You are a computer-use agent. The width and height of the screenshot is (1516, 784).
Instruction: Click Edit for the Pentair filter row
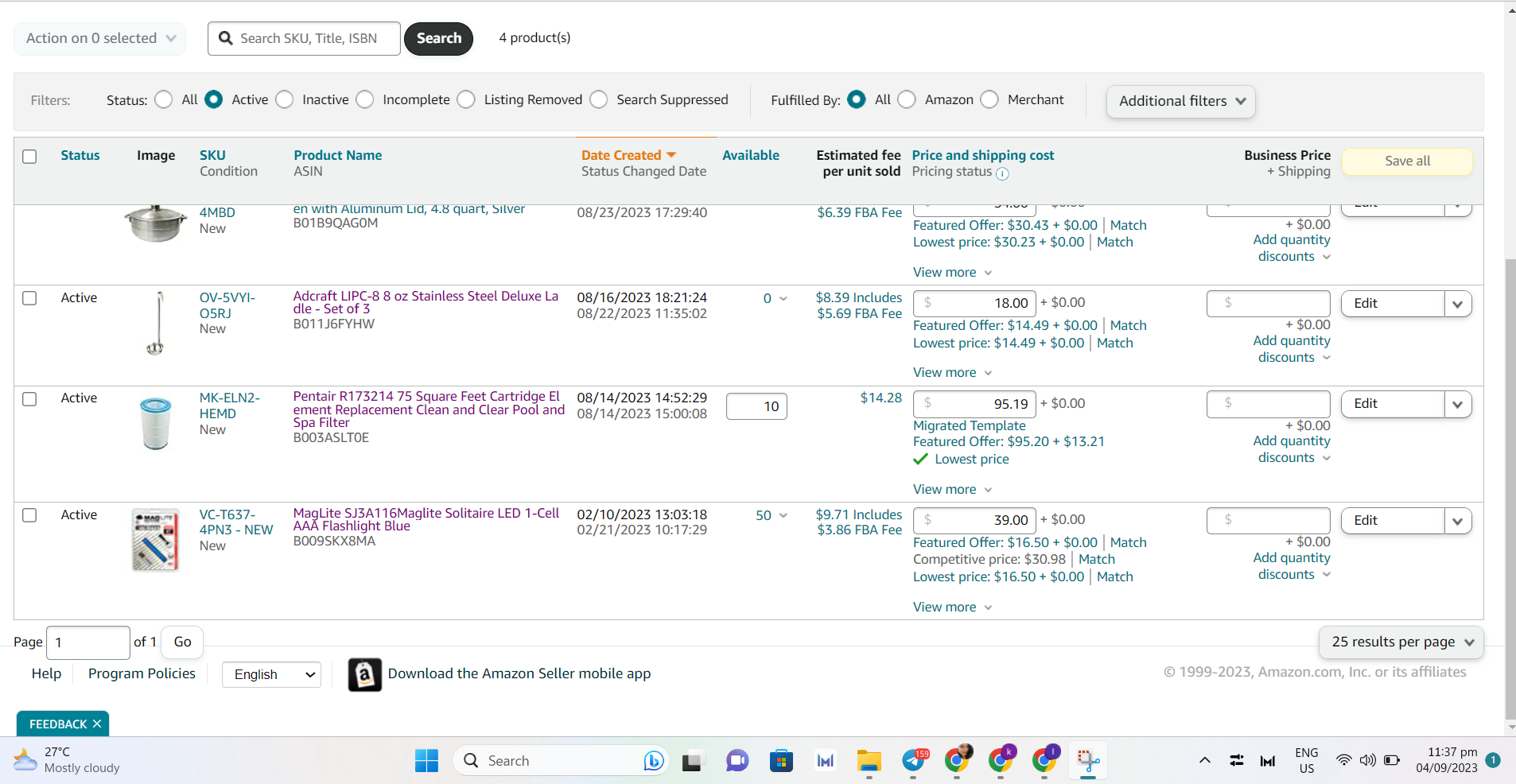pos(1393,405)
